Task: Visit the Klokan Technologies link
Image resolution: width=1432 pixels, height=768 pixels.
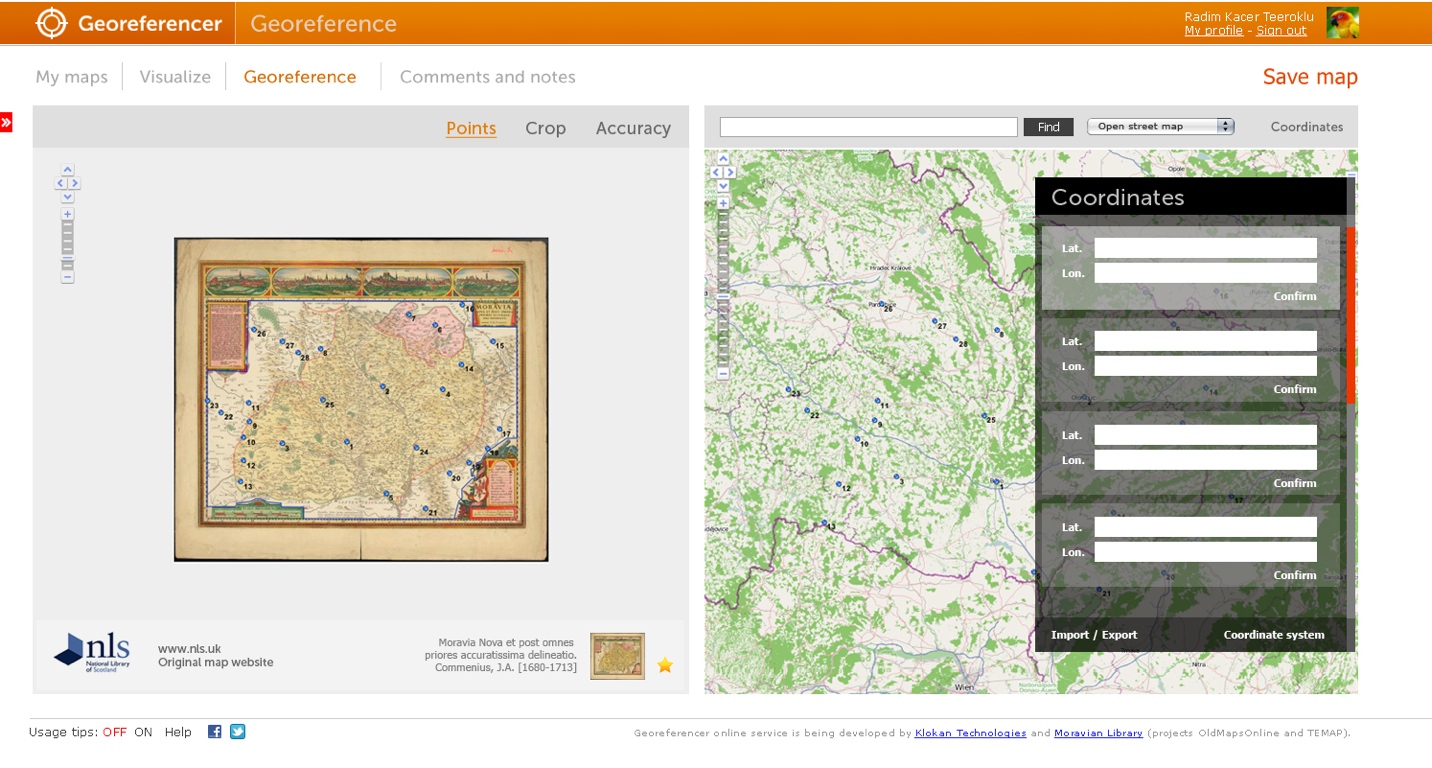Action: tap(970, 733)
